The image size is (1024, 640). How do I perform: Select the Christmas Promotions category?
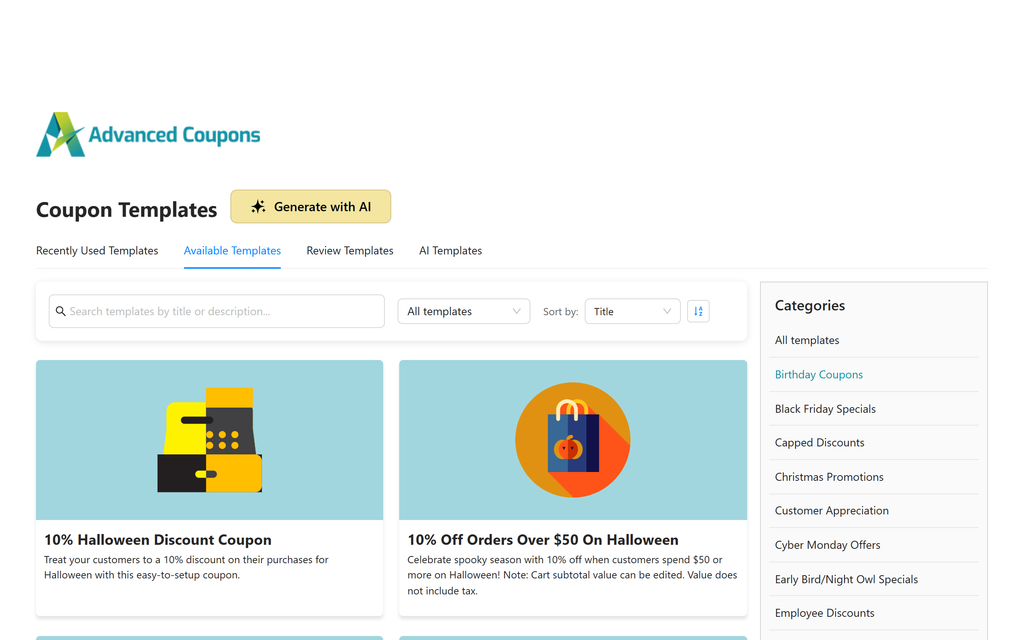(829, 477)
